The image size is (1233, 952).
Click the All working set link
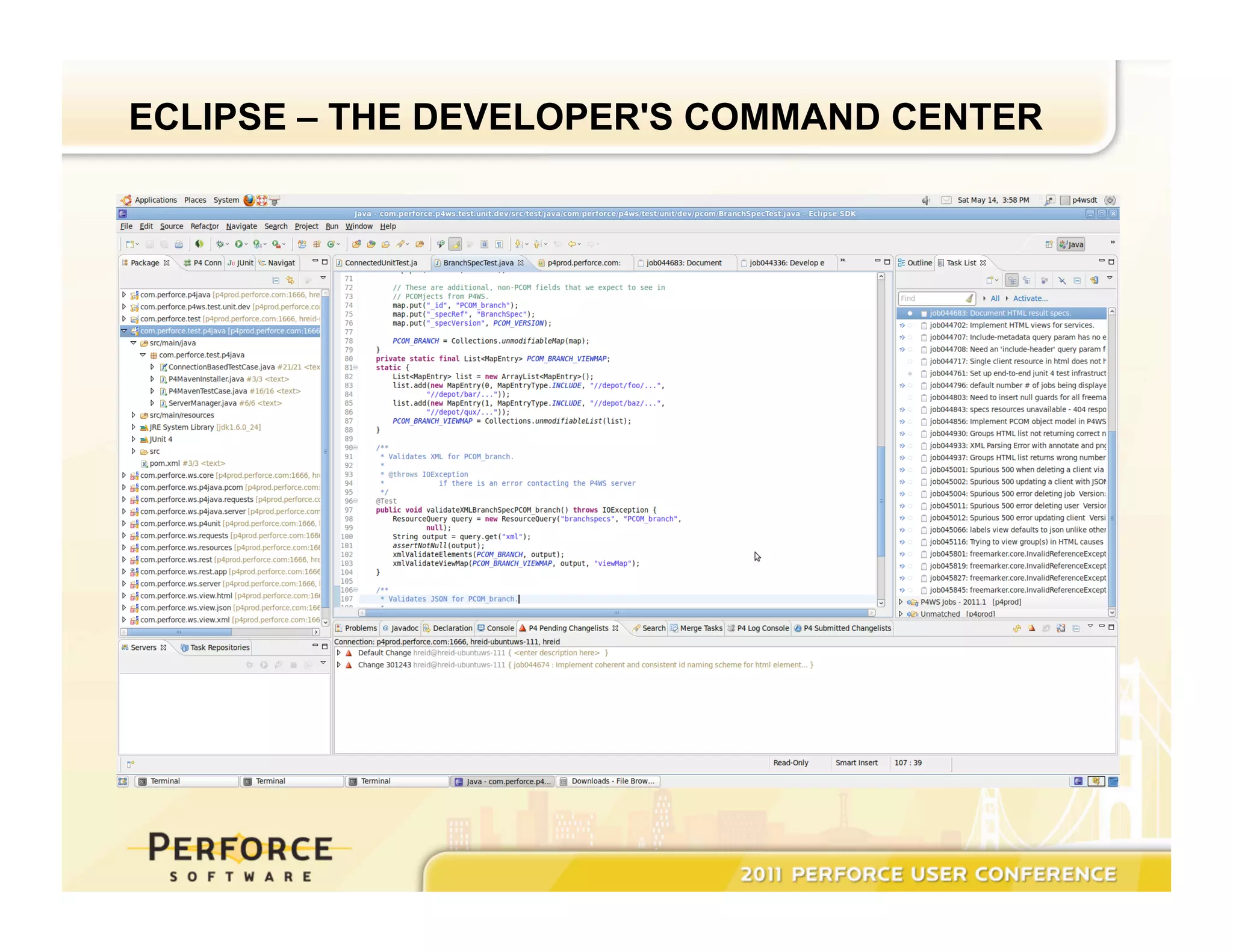coord(995,298)
